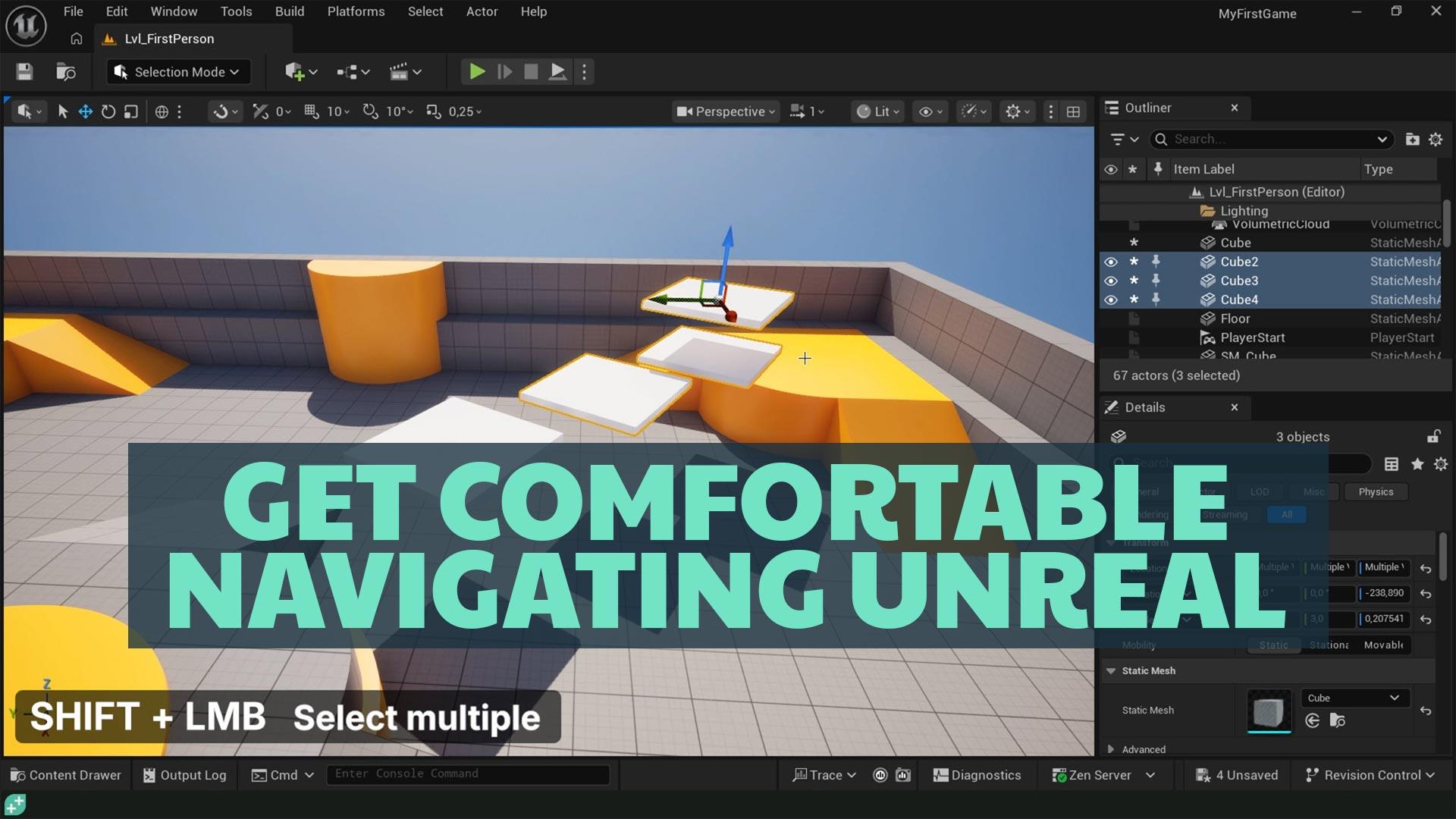The width and height of the screenshot is (1456, 819).
Task: Open the Platforms menu
Action: pos(356,11)
